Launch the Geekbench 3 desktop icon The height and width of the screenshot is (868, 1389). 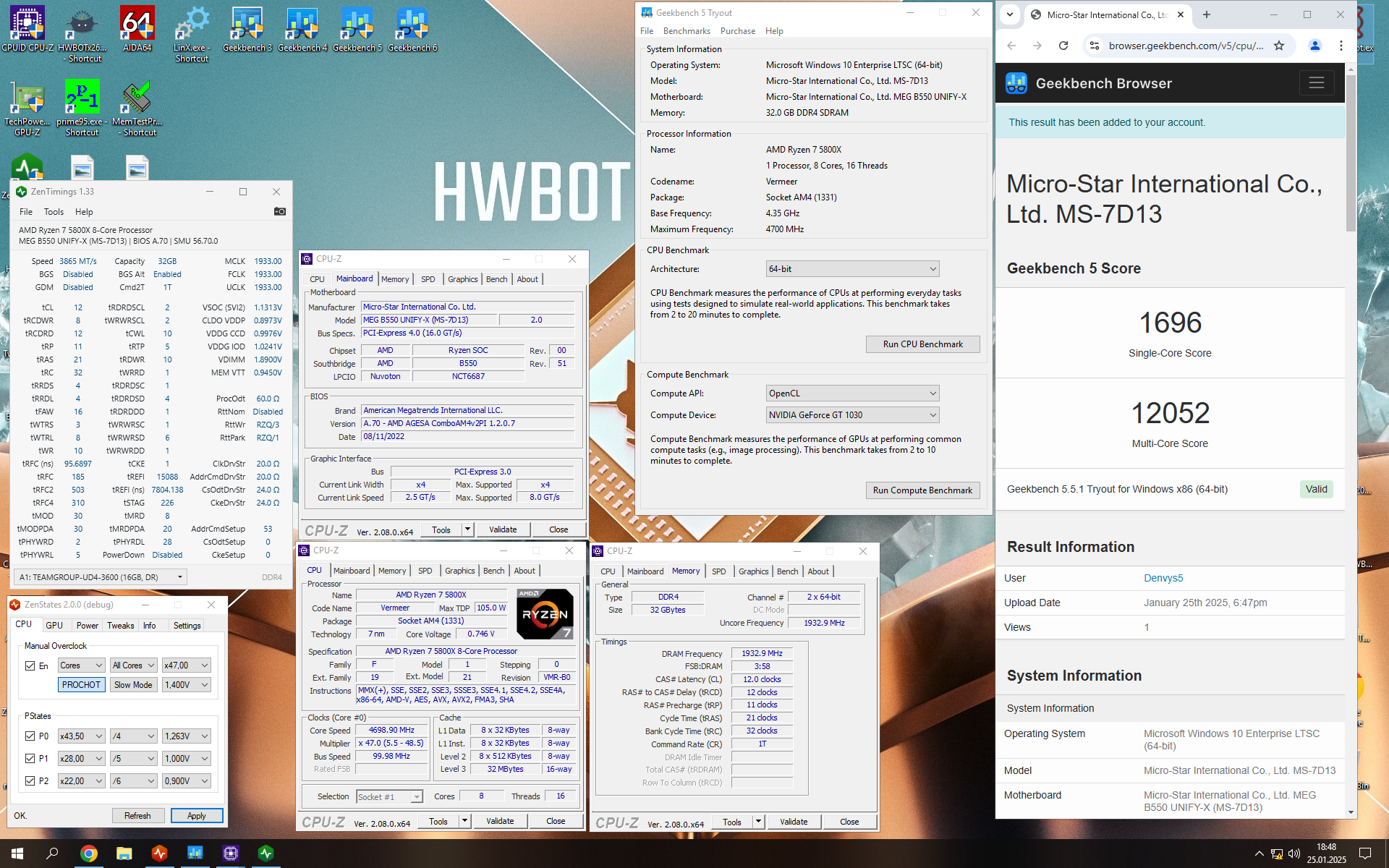click(x=247, y=29)
